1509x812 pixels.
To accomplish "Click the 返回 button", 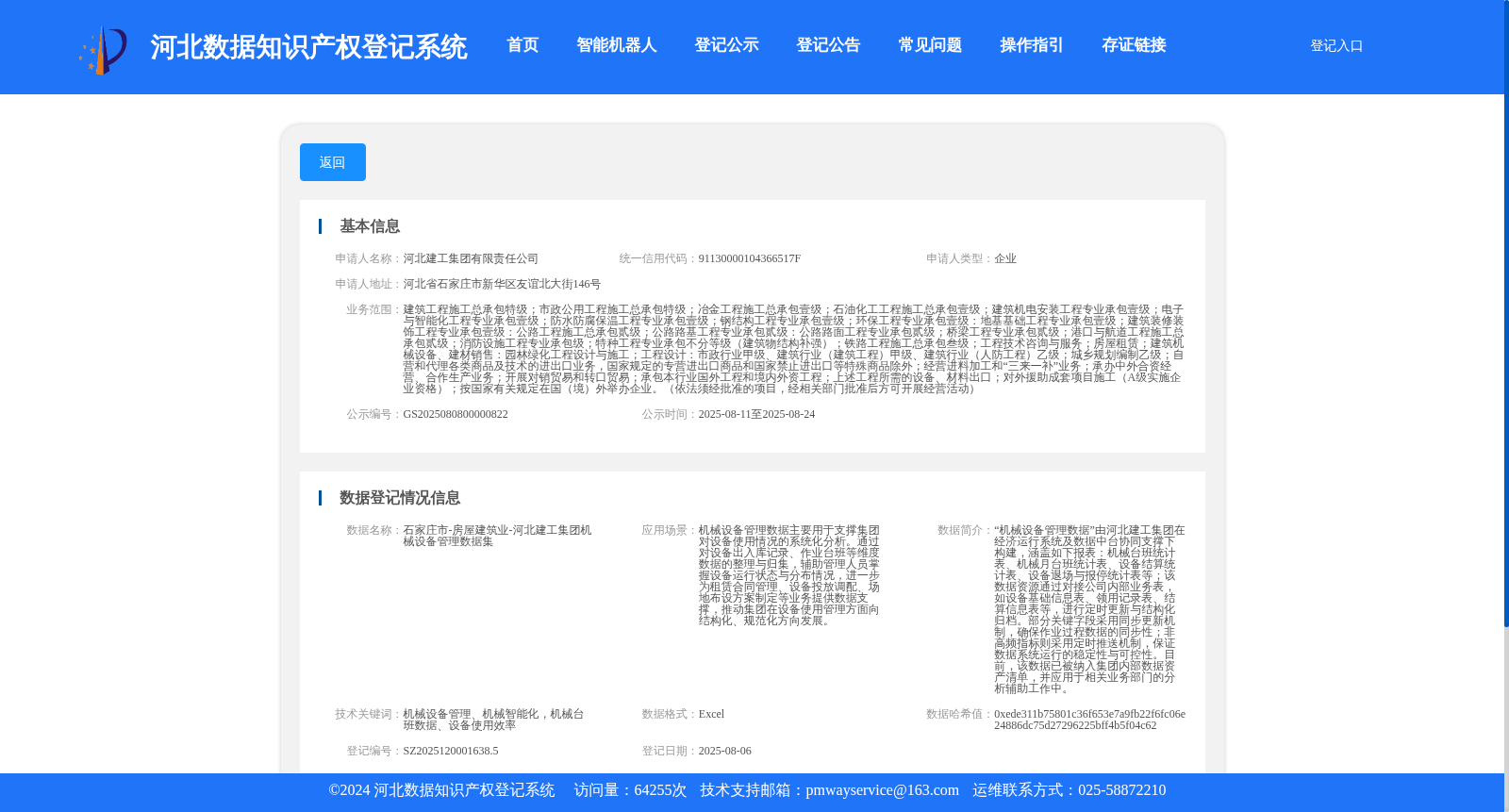I will [333, 162].
